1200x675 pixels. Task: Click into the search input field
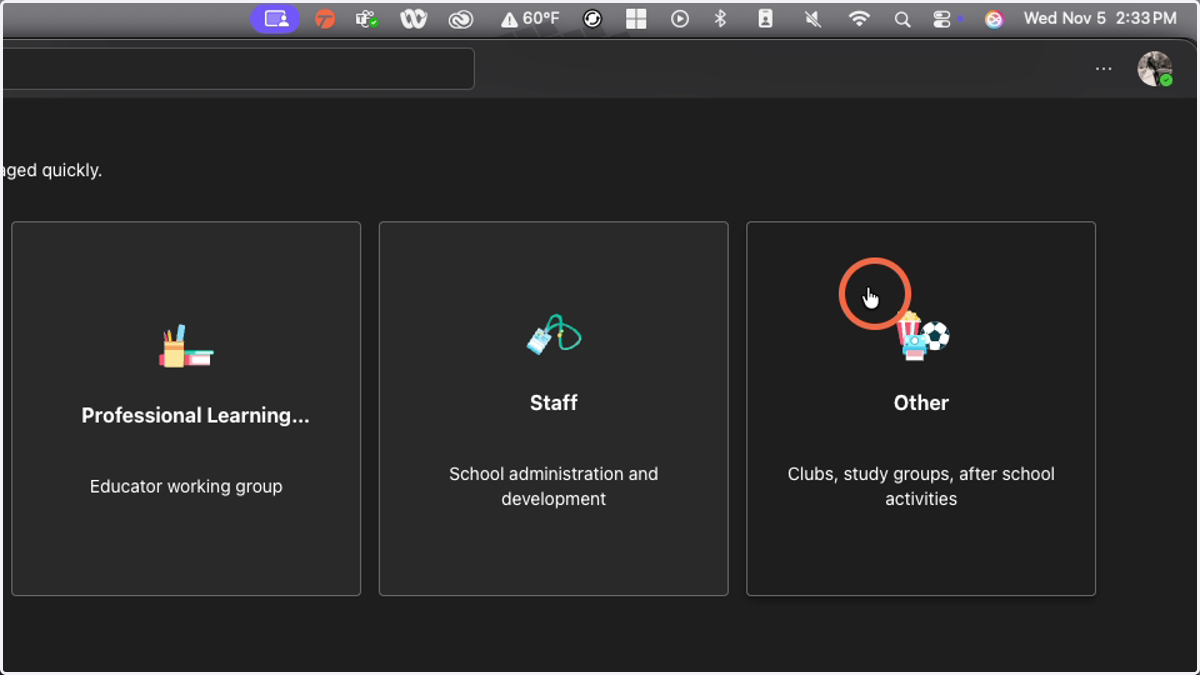point(238,69)
